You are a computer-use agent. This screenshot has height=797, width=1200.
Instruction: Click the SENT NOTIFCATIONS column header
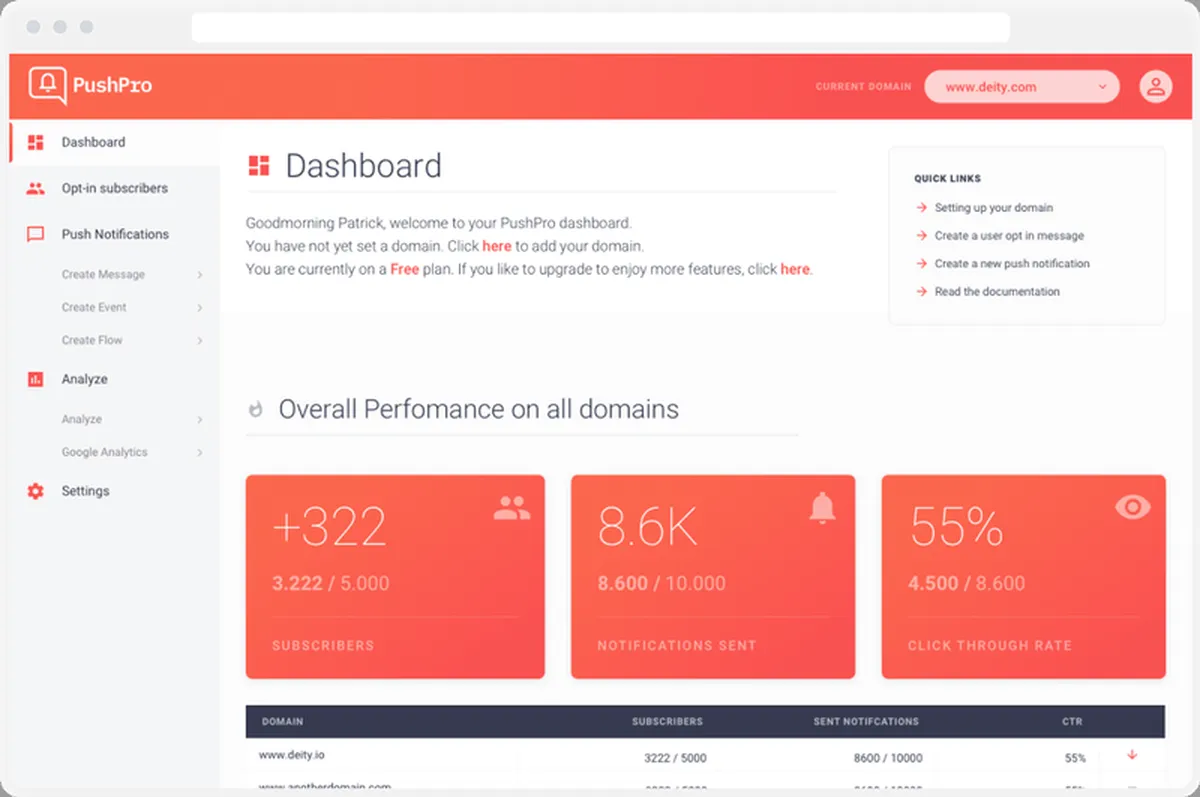866,721
